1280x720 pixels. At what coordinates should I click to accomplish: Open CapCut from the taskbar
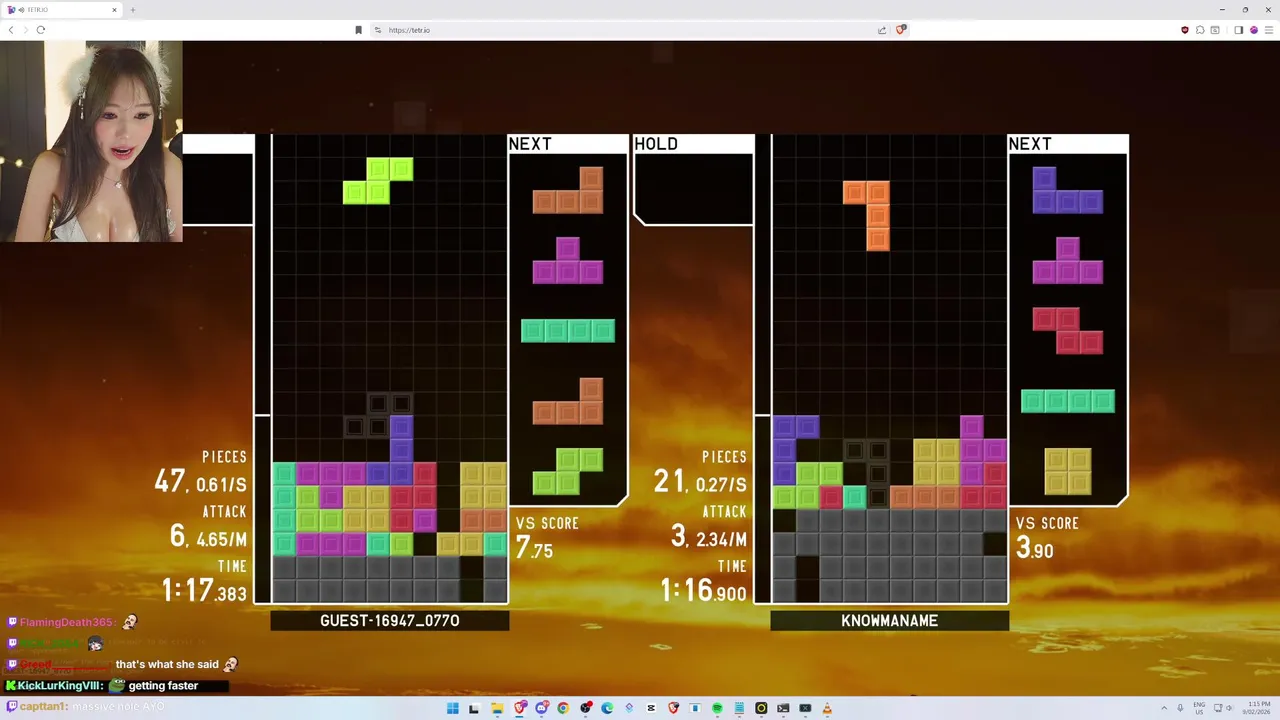tap(651, 708)
